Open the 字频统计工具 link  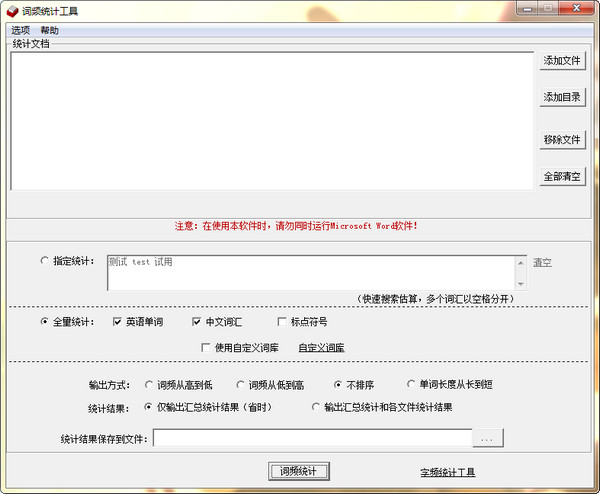[x=447, y=472]
